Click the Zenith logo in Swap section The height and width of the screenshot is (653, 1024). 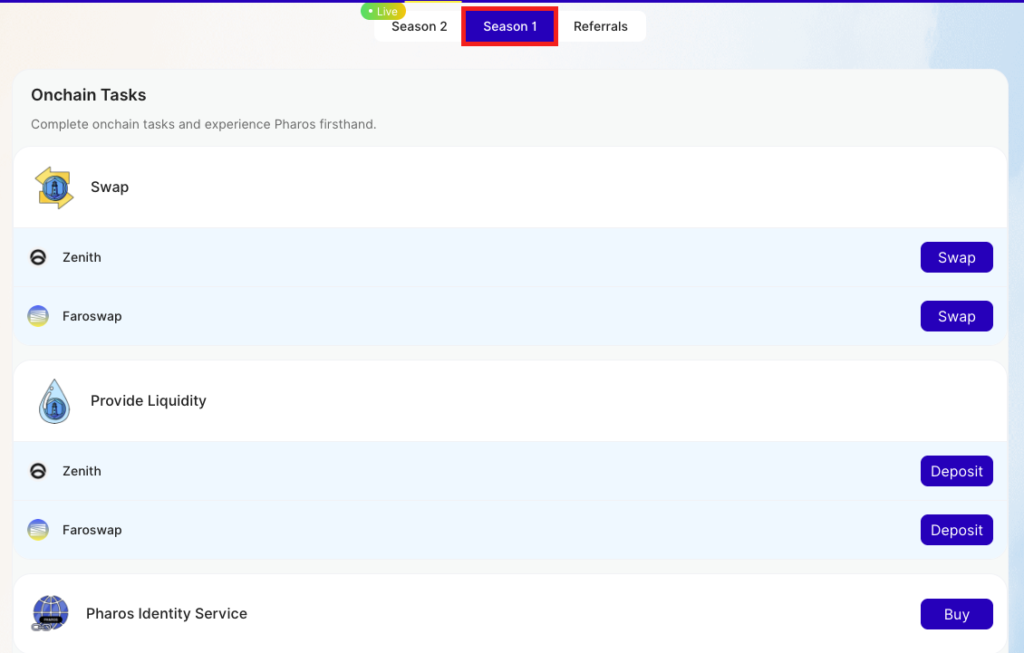[38, 257]
